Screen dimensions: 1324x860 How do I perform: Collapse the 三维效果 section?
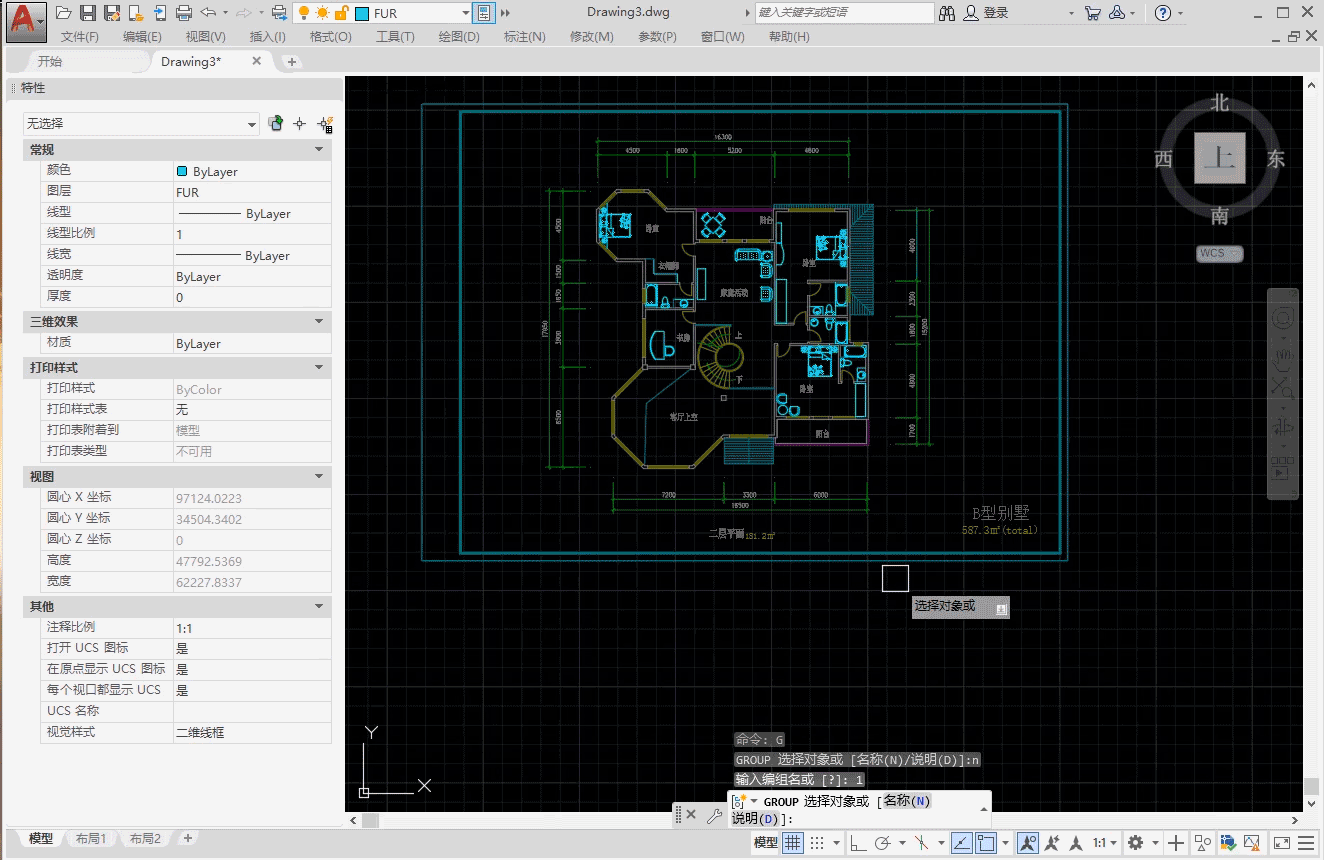tap(320, 322)
